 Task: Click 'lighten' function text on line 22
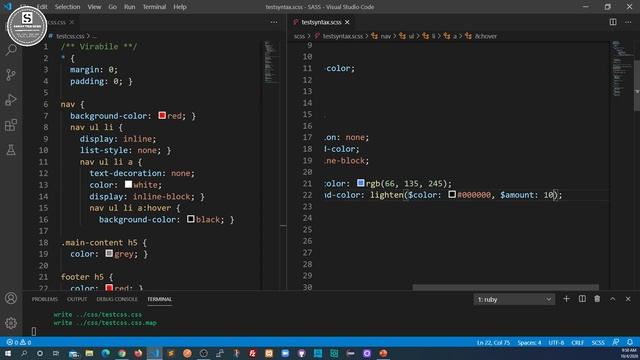pos(387,195)
